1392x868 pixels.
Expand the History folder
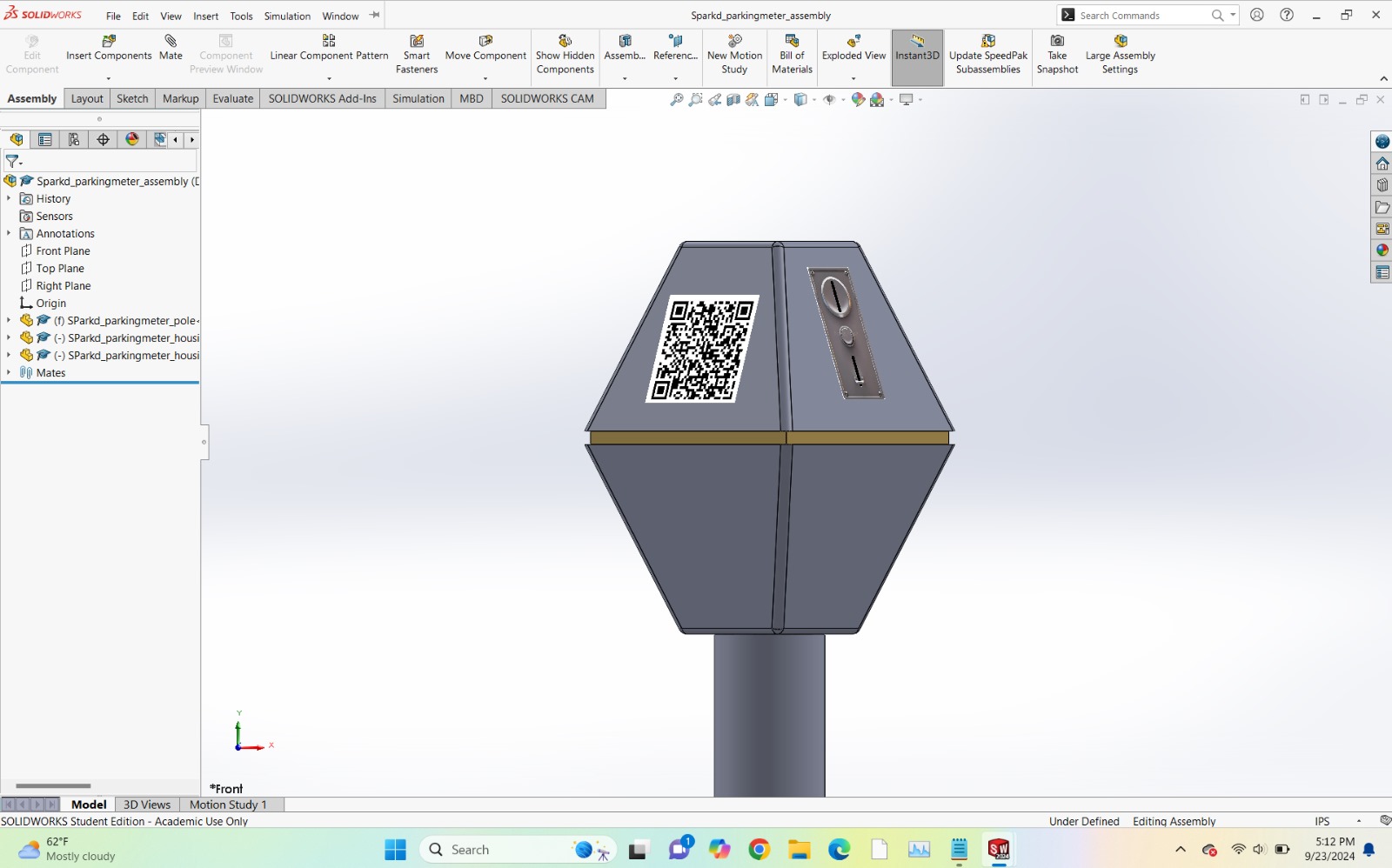[9, 198]
